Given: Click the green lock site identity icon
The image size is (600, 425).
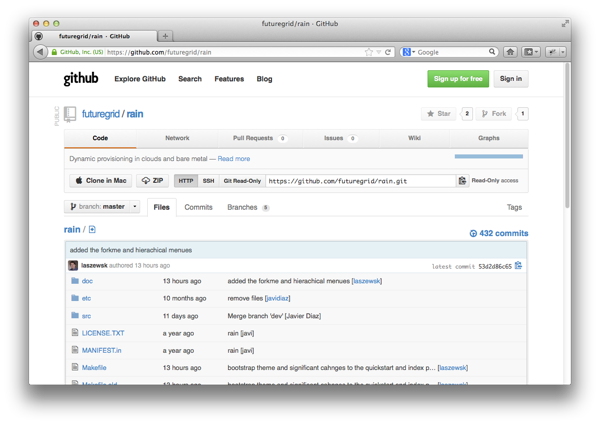Looking at the screenshot, I should [54, 52].
